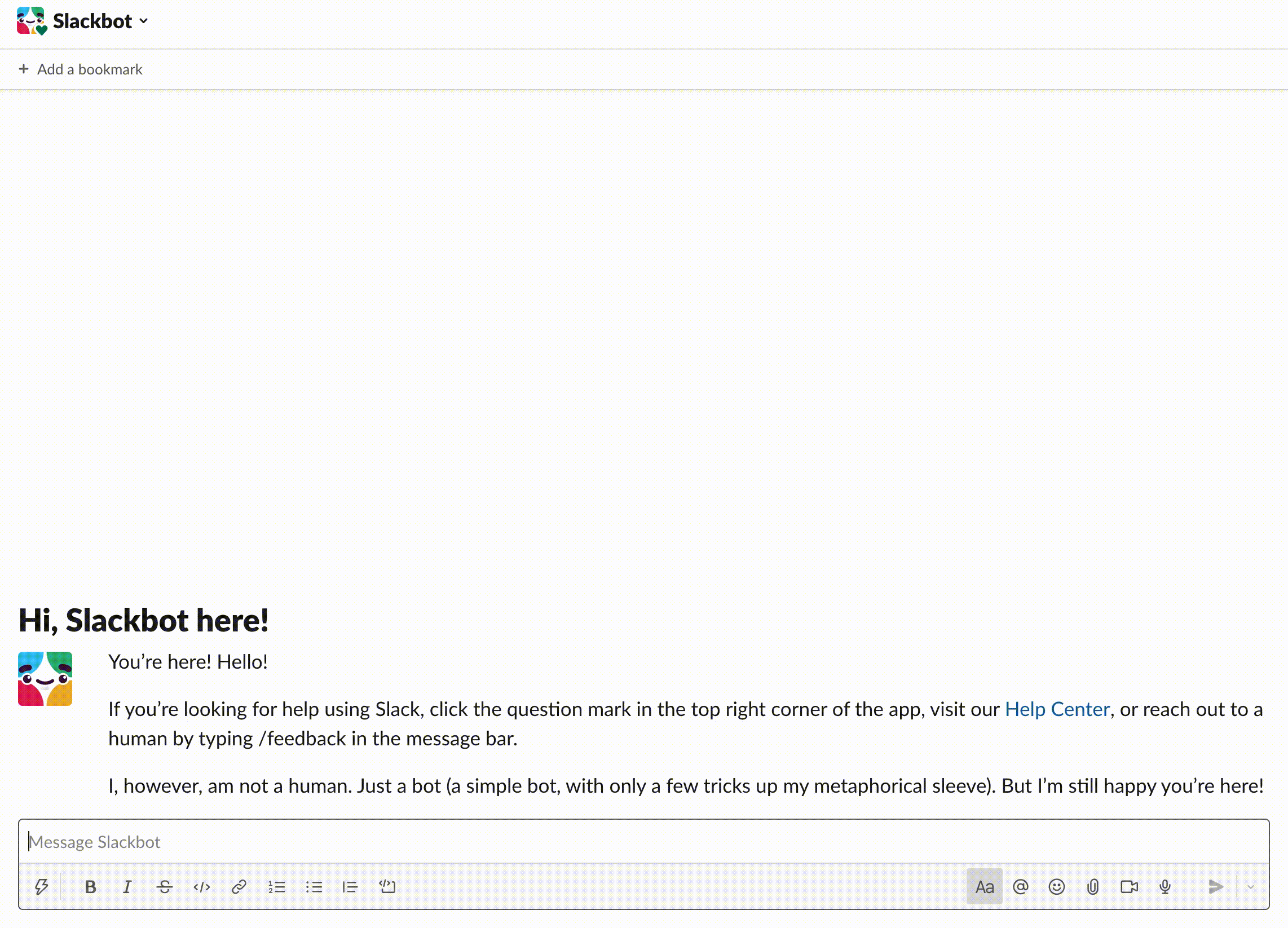
Task: Click the Slackbot avatar beside the message
Action: (45, 679)
